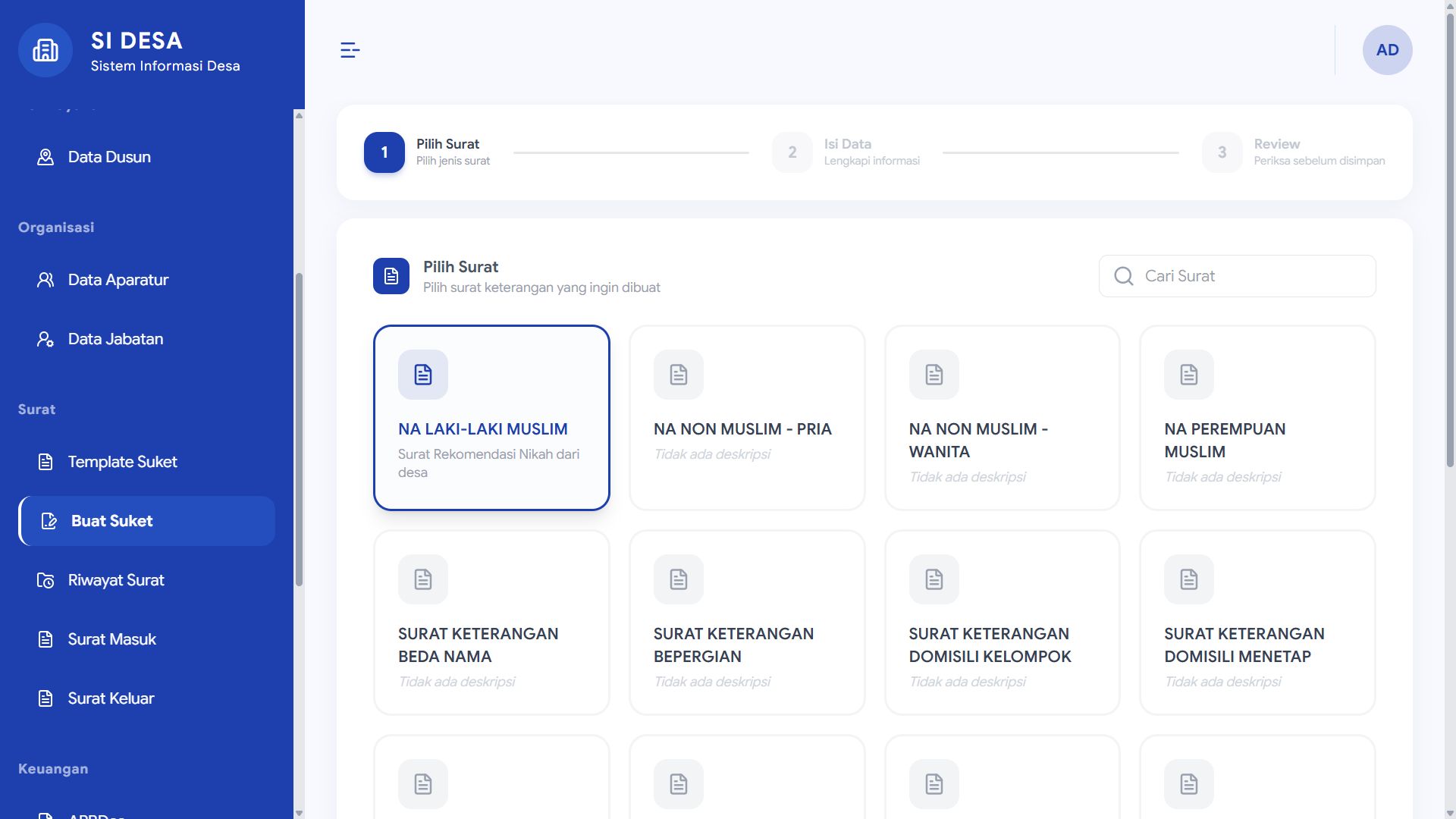Viewport: 1456px width, 819px height.
Task: Select step 1 Pilih Surat
Action: tap(427, 152)
